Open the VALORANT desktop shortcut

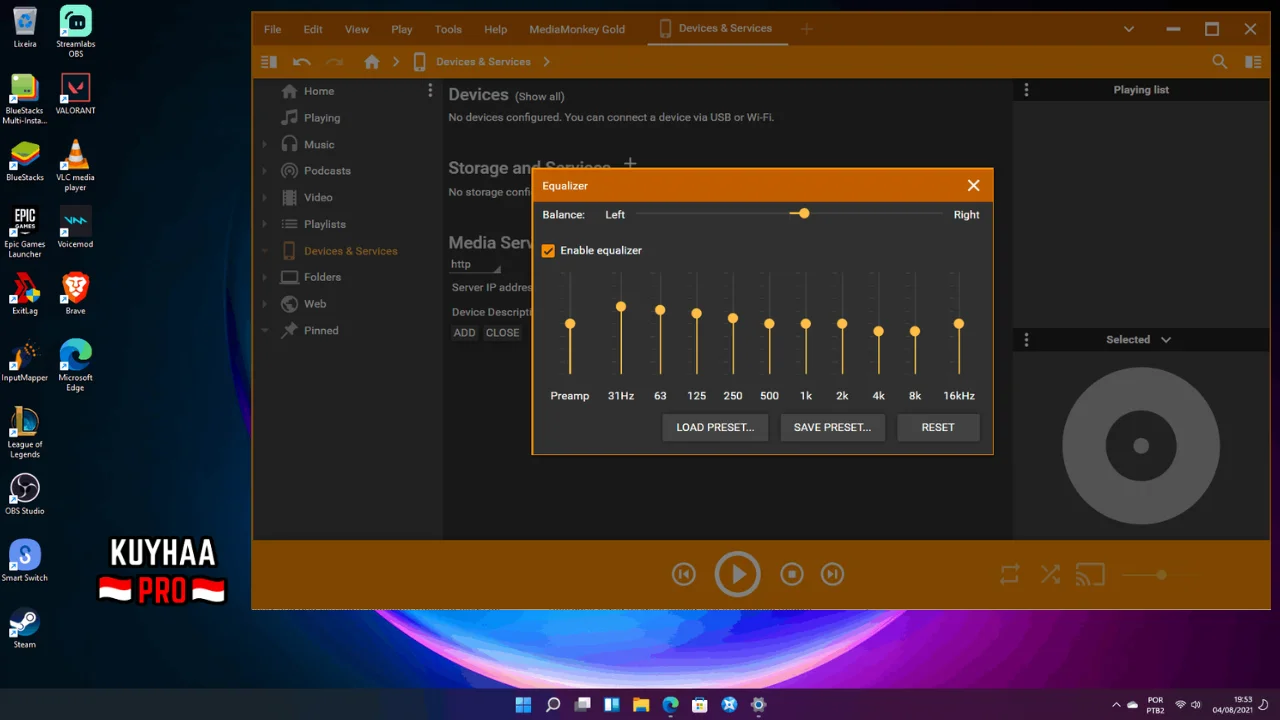(x=75, y=94)
